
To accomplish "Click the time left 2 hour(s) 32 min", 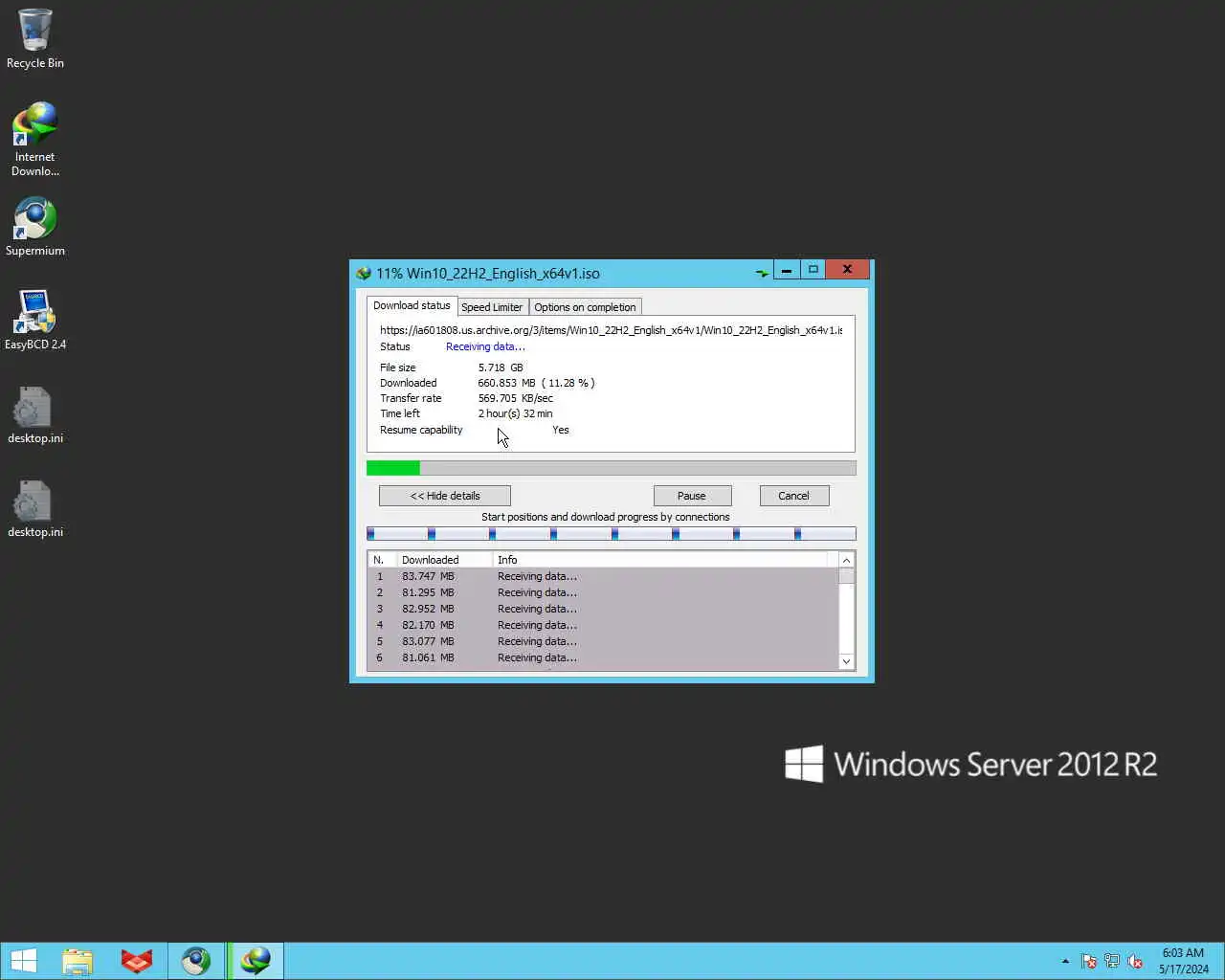I will click(x=516, y=413).
